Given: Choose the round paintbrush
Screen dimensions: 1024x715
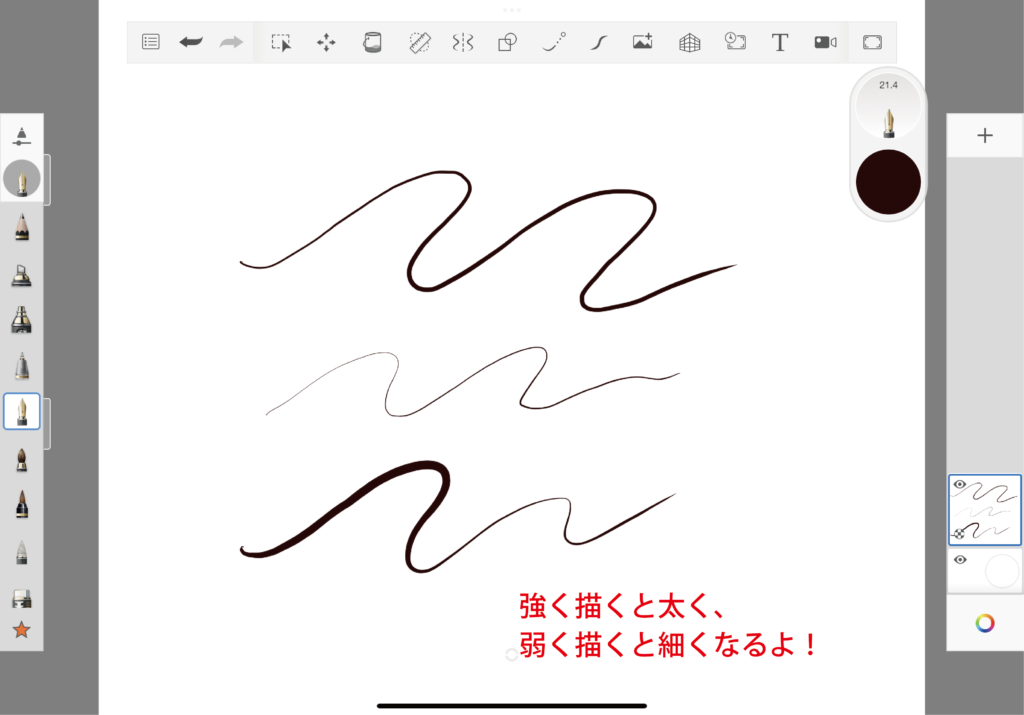Looking at the screenshot, I should tap(22, 460).
